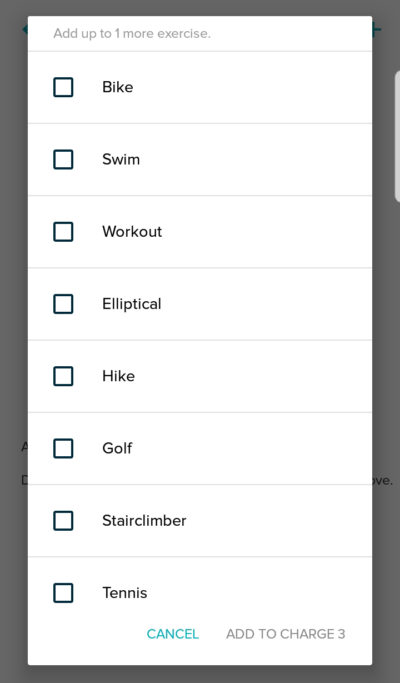Choose the Bike exercise label
The image size is (400, 683).
118,87
